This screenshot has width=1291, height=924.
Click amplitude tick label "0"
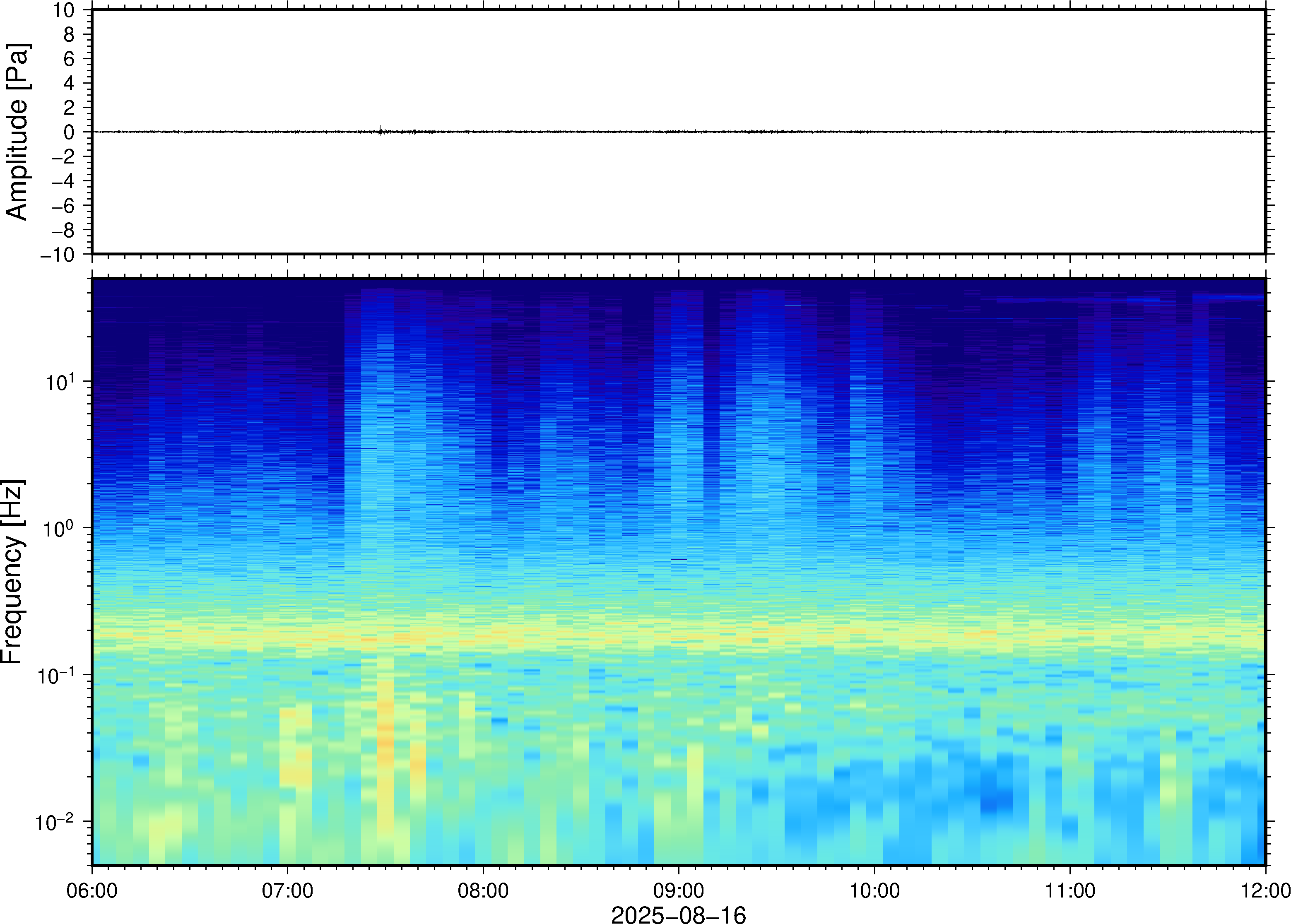tap(69, 132)
